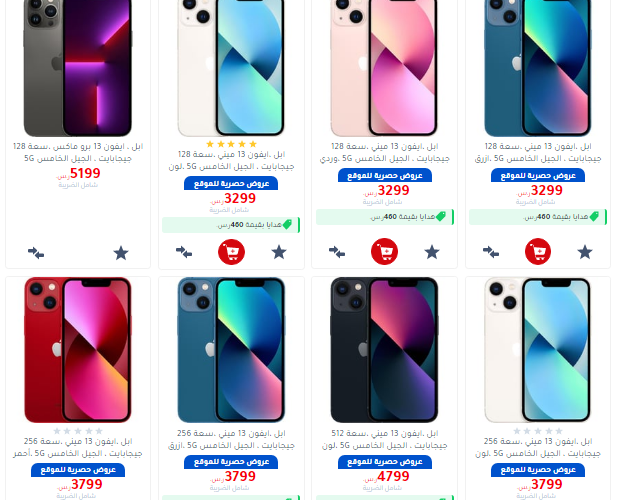
Task: Add blue iPhone 13 mini 128GB to cart
Action: [538, 251]
